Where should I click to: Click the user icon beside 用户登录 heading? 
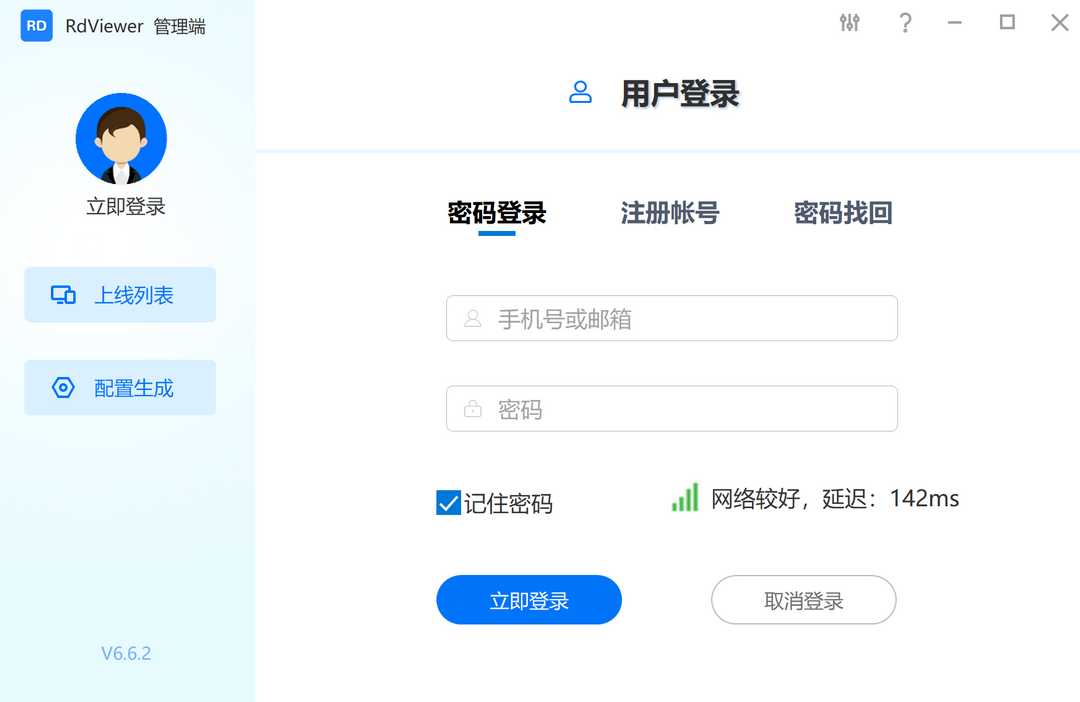tap(580, 92)
